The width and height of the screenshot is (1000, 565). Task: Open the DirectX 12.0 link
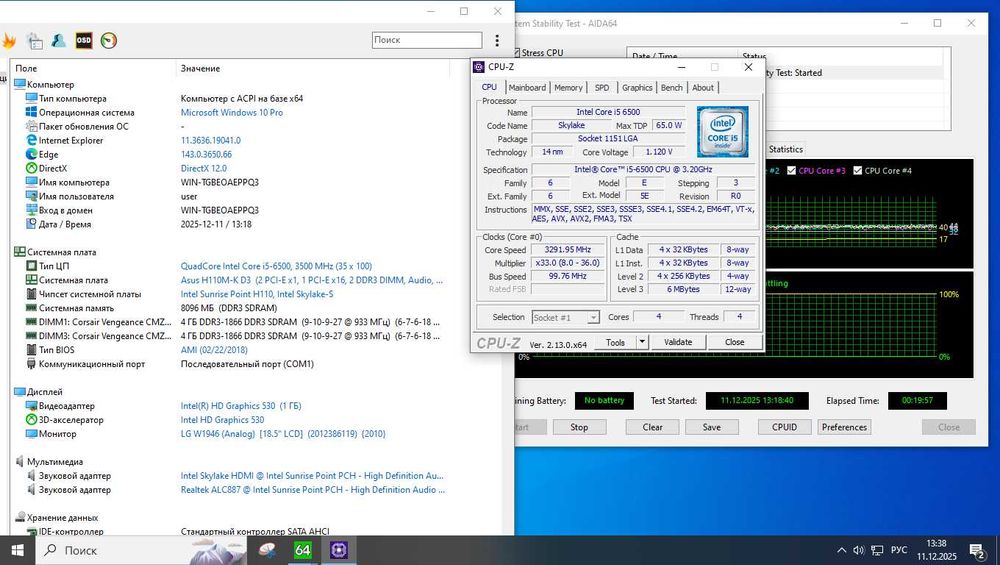pyautogui.click(x=203, y=168)
